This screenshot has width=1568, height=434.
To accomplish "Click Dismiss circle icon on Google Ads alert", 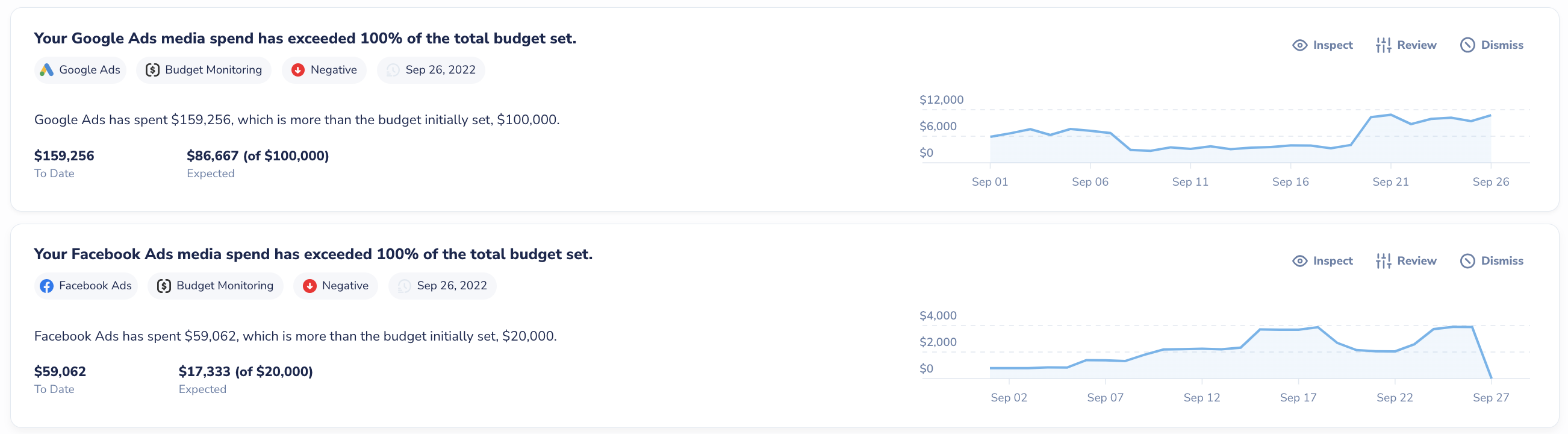I will tap(1467, 45).
